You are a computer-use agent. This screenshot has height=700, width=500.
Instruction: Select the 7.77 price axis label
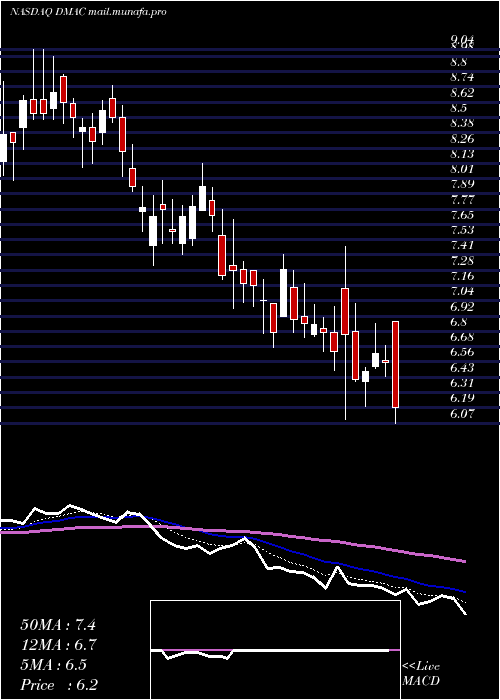point(462,199)
